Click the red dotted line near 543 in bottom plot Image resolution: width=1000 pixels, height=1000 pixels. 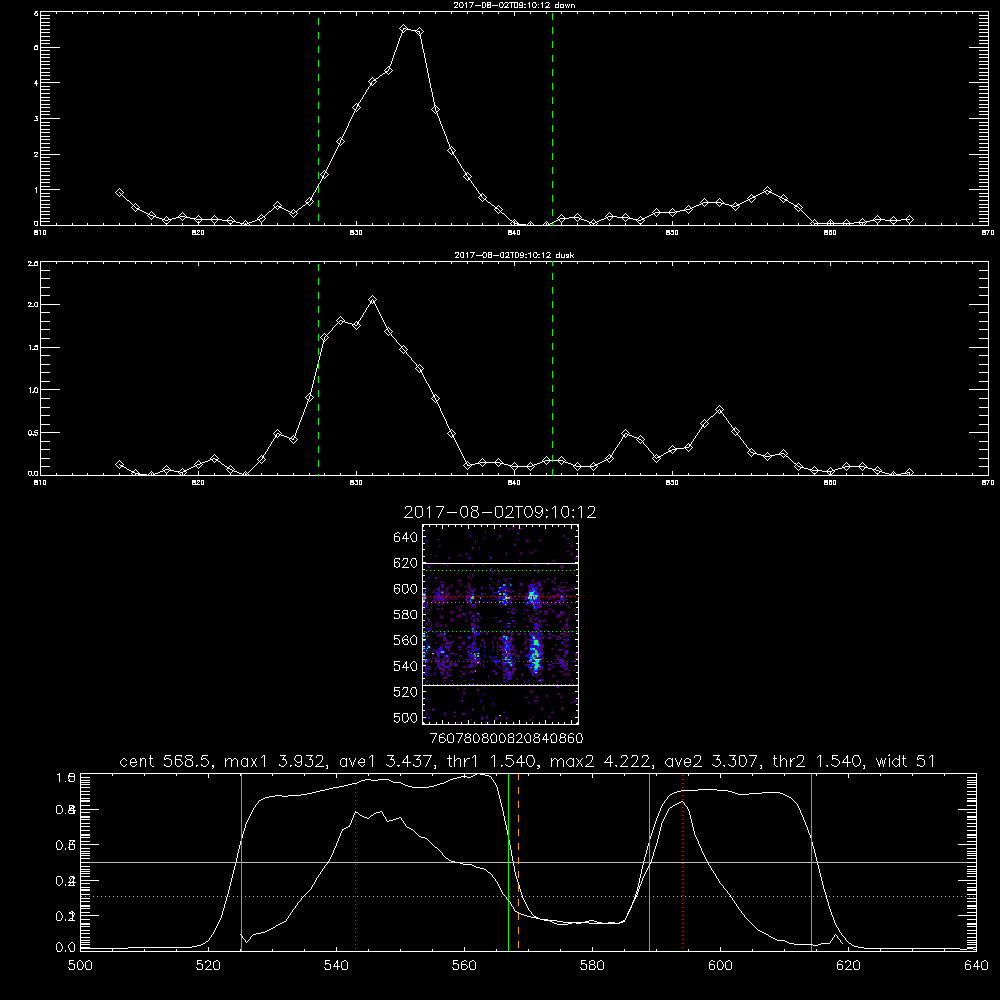pyautogui.click(x=355, y=861)
